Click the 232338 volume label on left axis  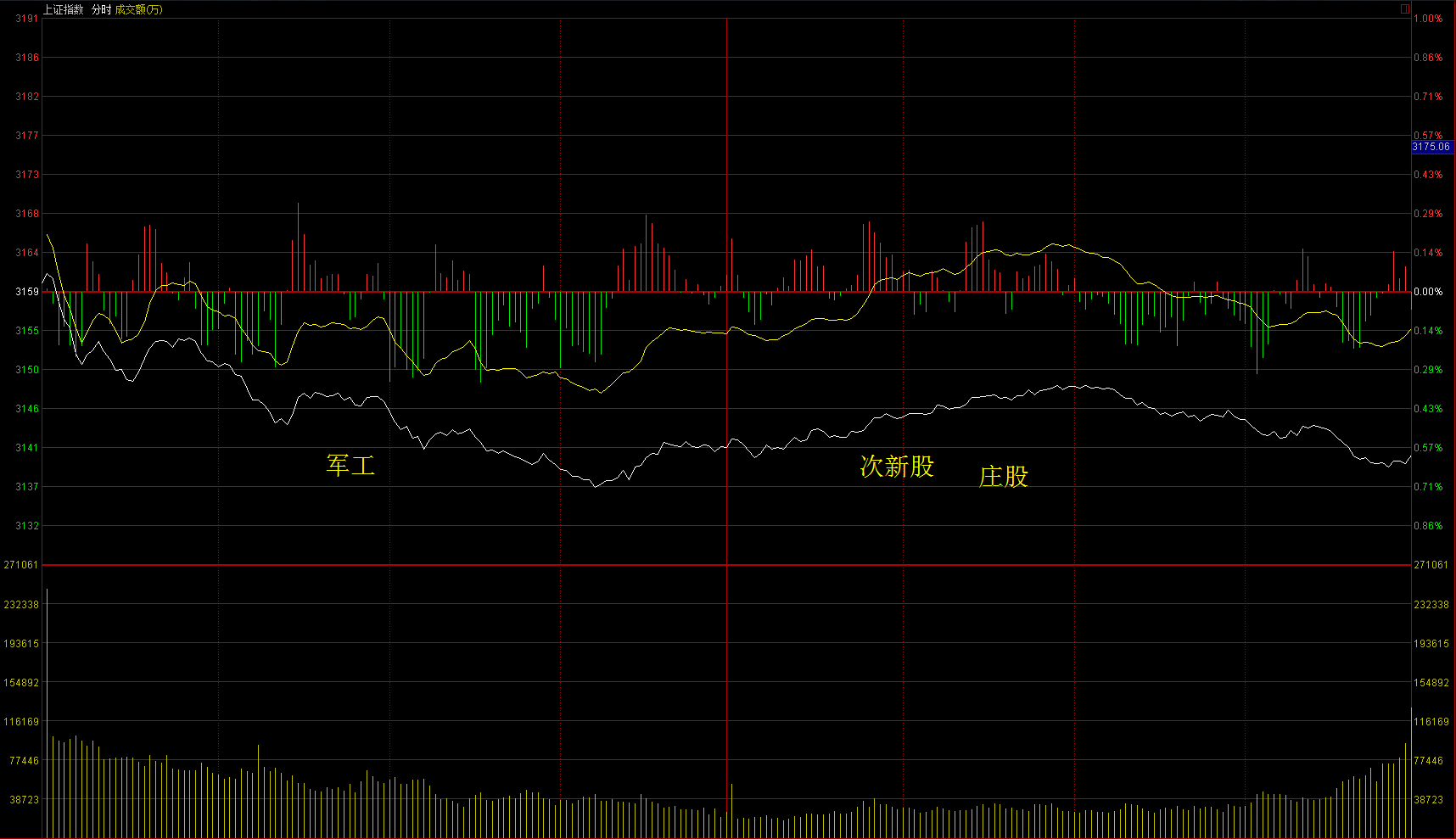pyautogui.click(x=21, y=605)
